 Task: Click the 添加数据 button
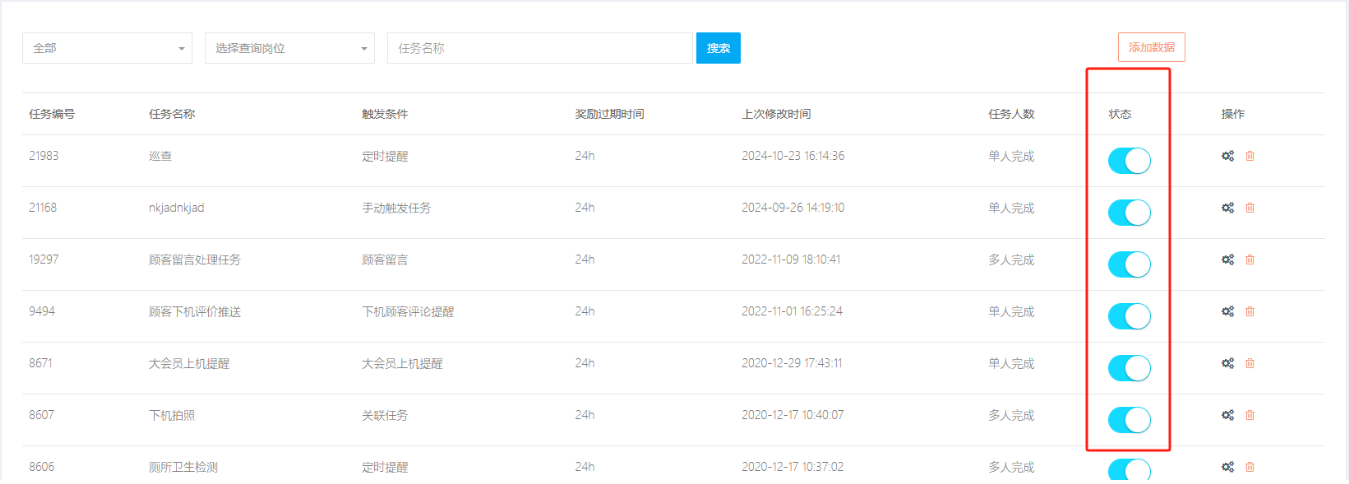coord(1151,48)
